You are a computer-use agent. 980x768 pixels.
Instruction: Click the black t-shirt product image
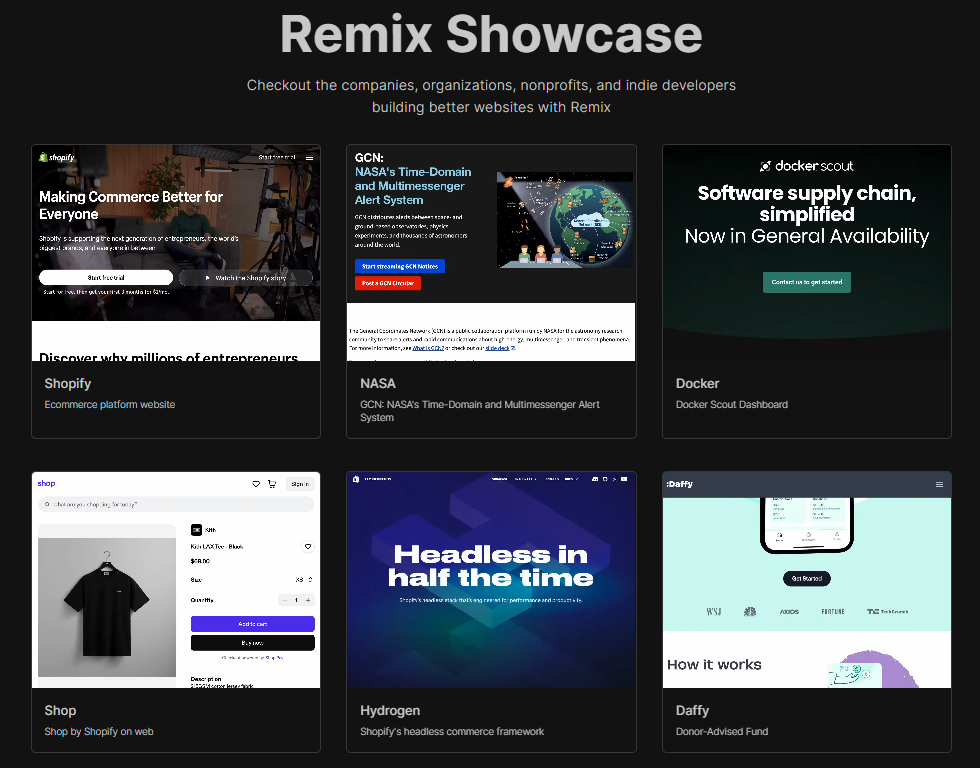click(x=107, y=607)
